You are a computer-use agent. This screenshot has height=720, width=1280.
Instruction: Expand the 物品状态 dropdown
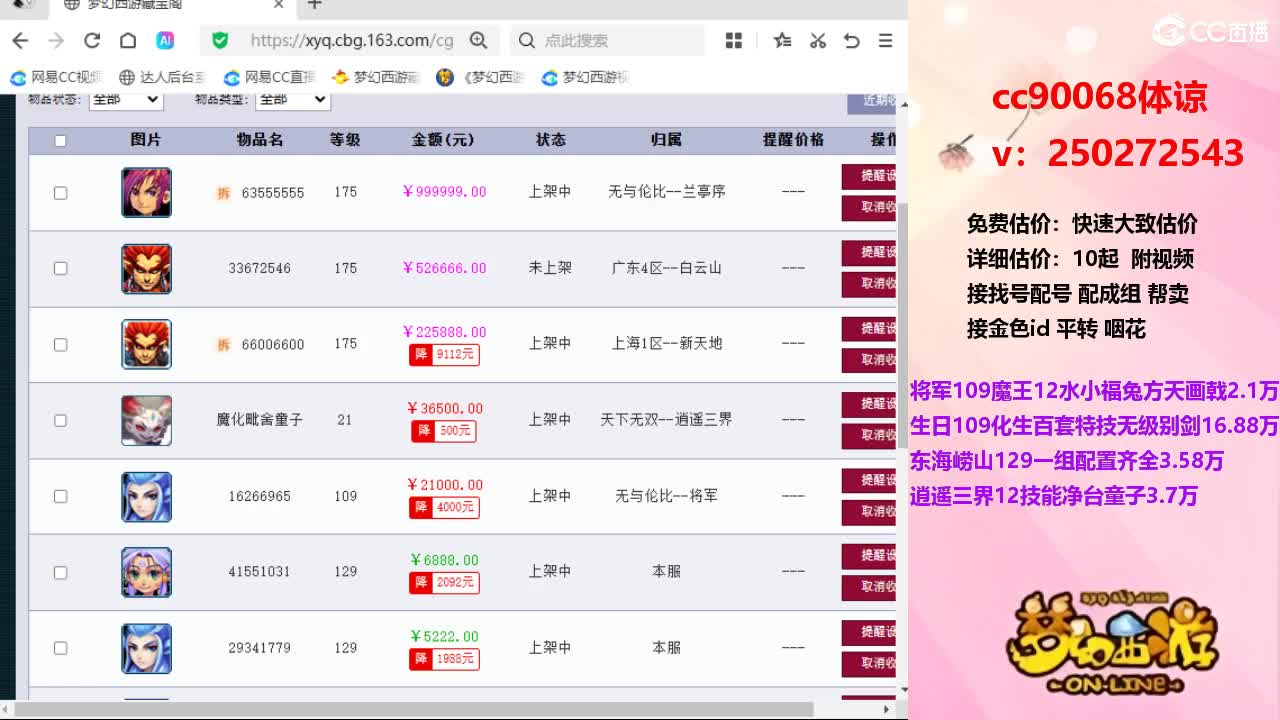(x=125, y=99)
